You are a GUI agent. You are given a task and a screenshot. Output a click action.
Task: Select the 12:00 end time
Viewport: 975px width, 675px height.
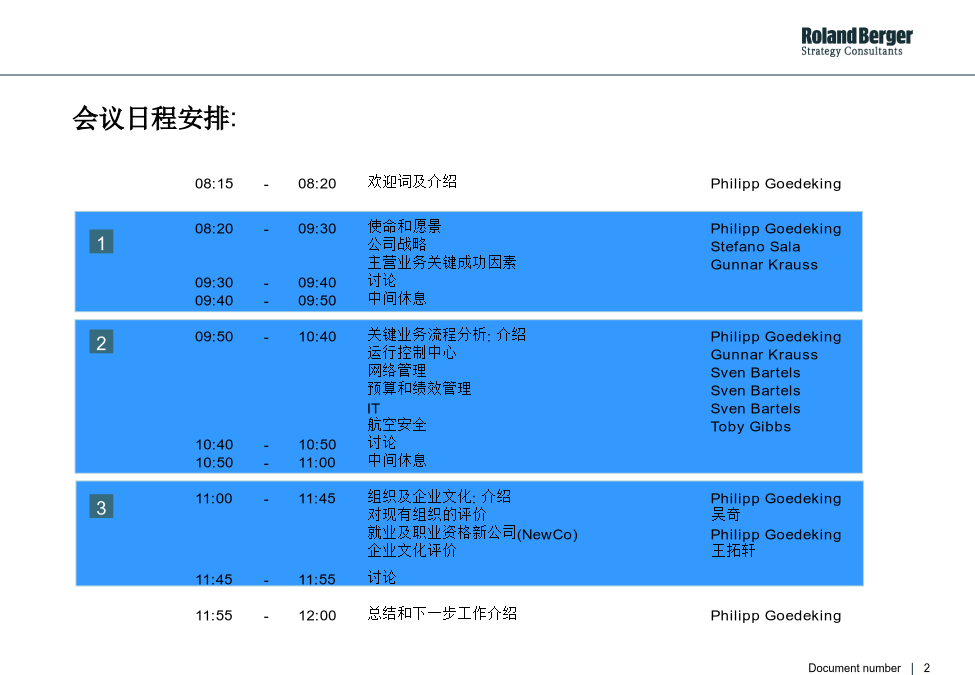[317, 616]
